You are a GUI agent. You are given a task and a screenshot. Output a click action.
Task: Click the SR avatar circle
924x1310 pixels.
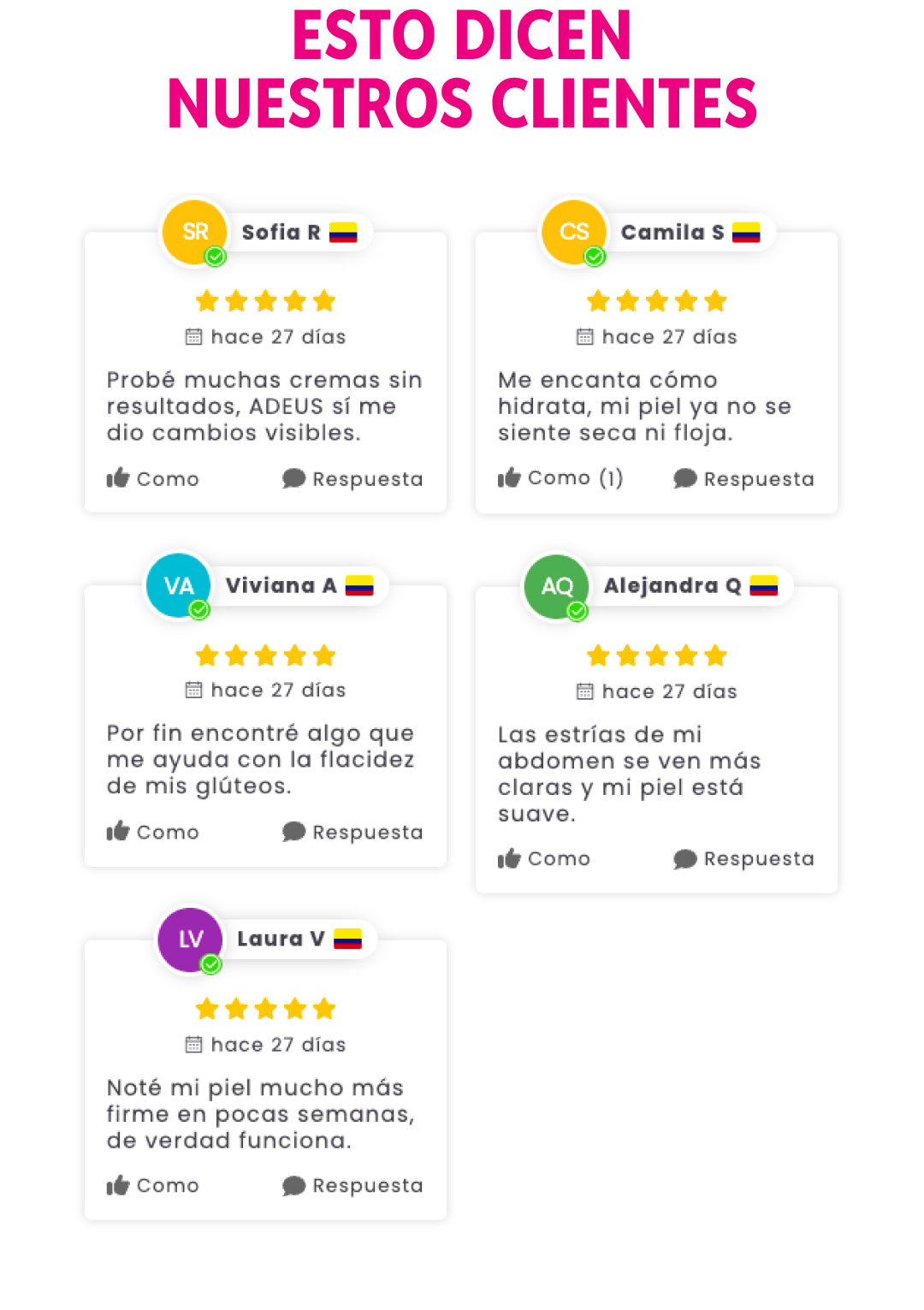point(195,232)
